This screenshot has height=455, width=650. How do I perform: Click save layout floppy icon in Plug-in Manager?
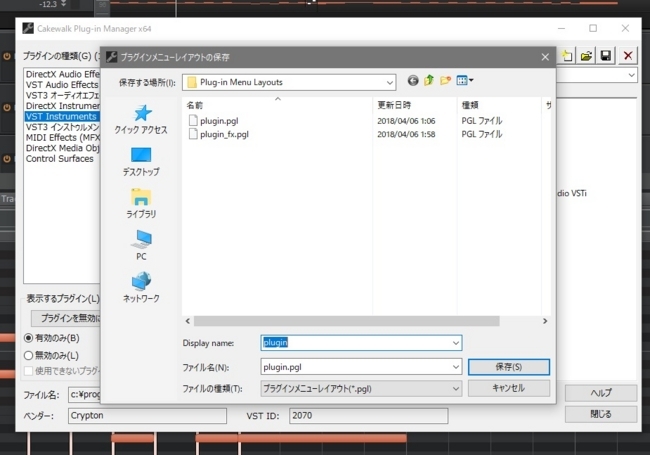[x=606, y=56]
